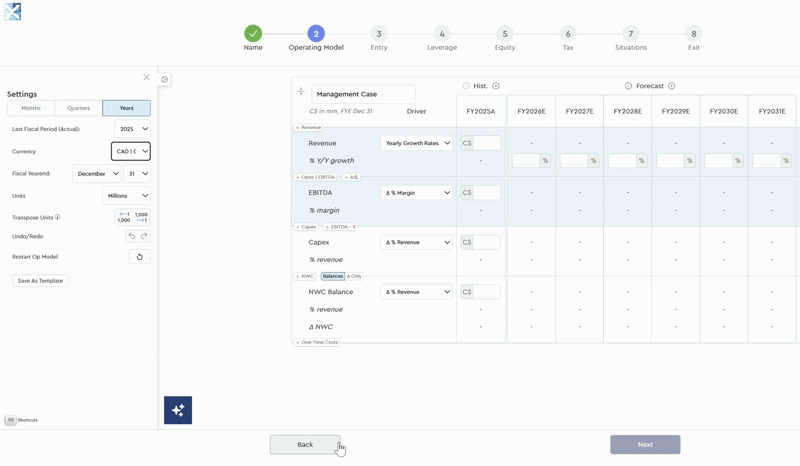Open the Currency dropdown
The height and width of the screenshot is (466, 800).
(131, 151)
